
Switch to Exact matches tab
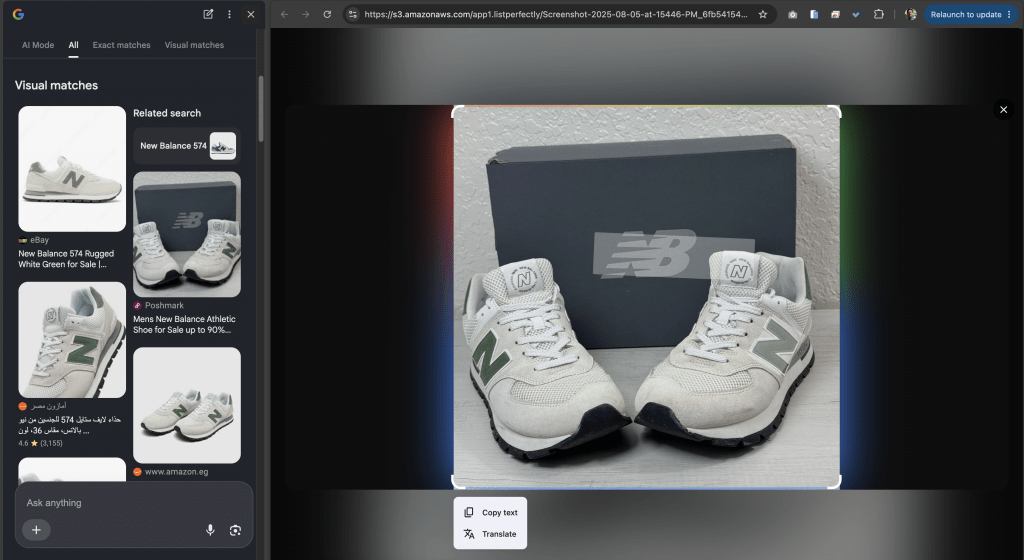click(x=121, y=45)
